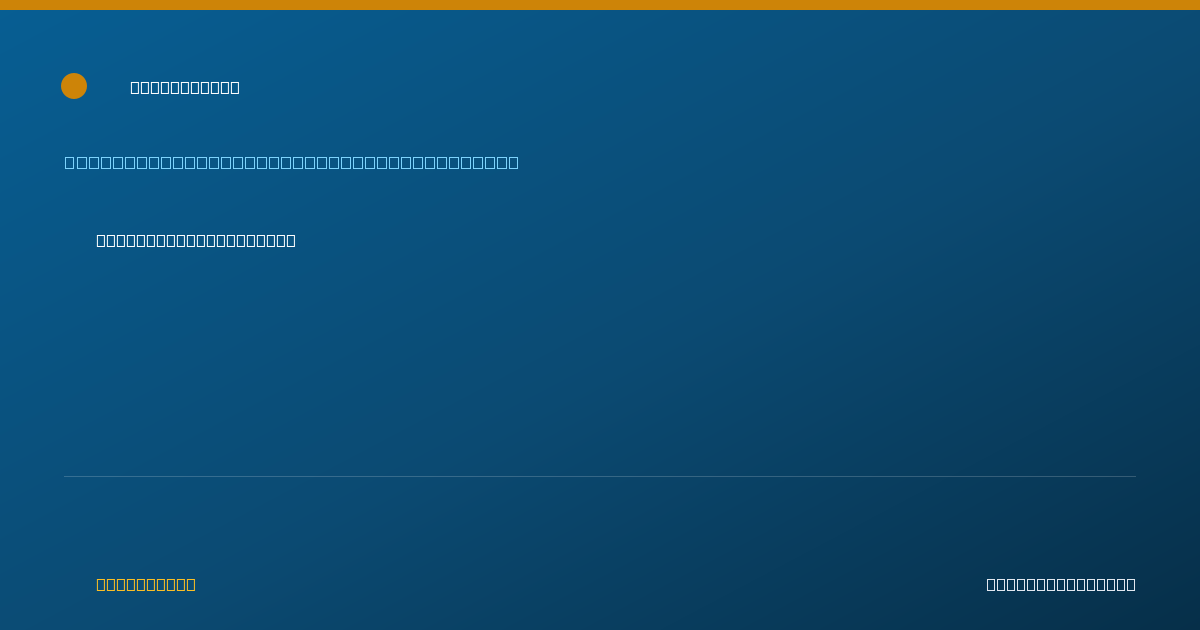Click the thin horizontal divider line
This screenshot has width=1200, height=630.
click(600, 476)
